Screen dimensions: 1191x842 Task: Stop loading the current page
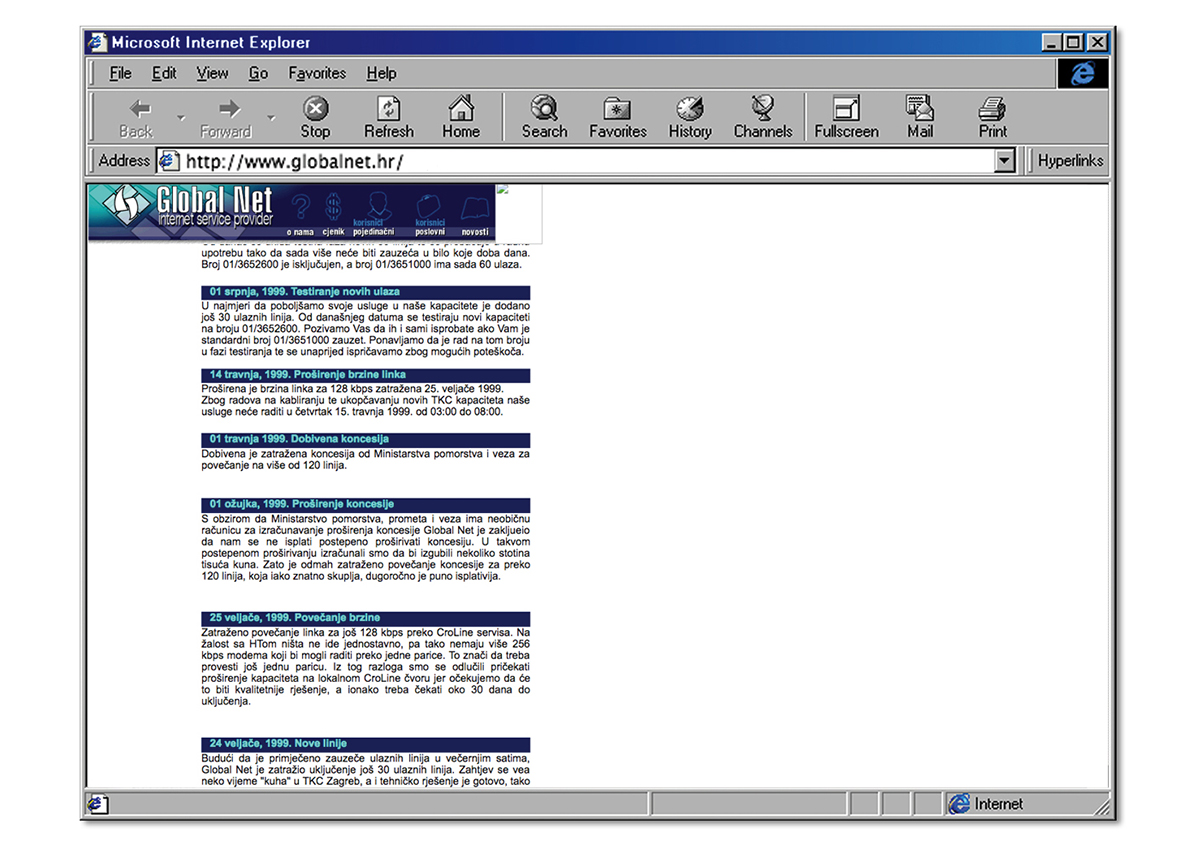click(x=315, y=115)
